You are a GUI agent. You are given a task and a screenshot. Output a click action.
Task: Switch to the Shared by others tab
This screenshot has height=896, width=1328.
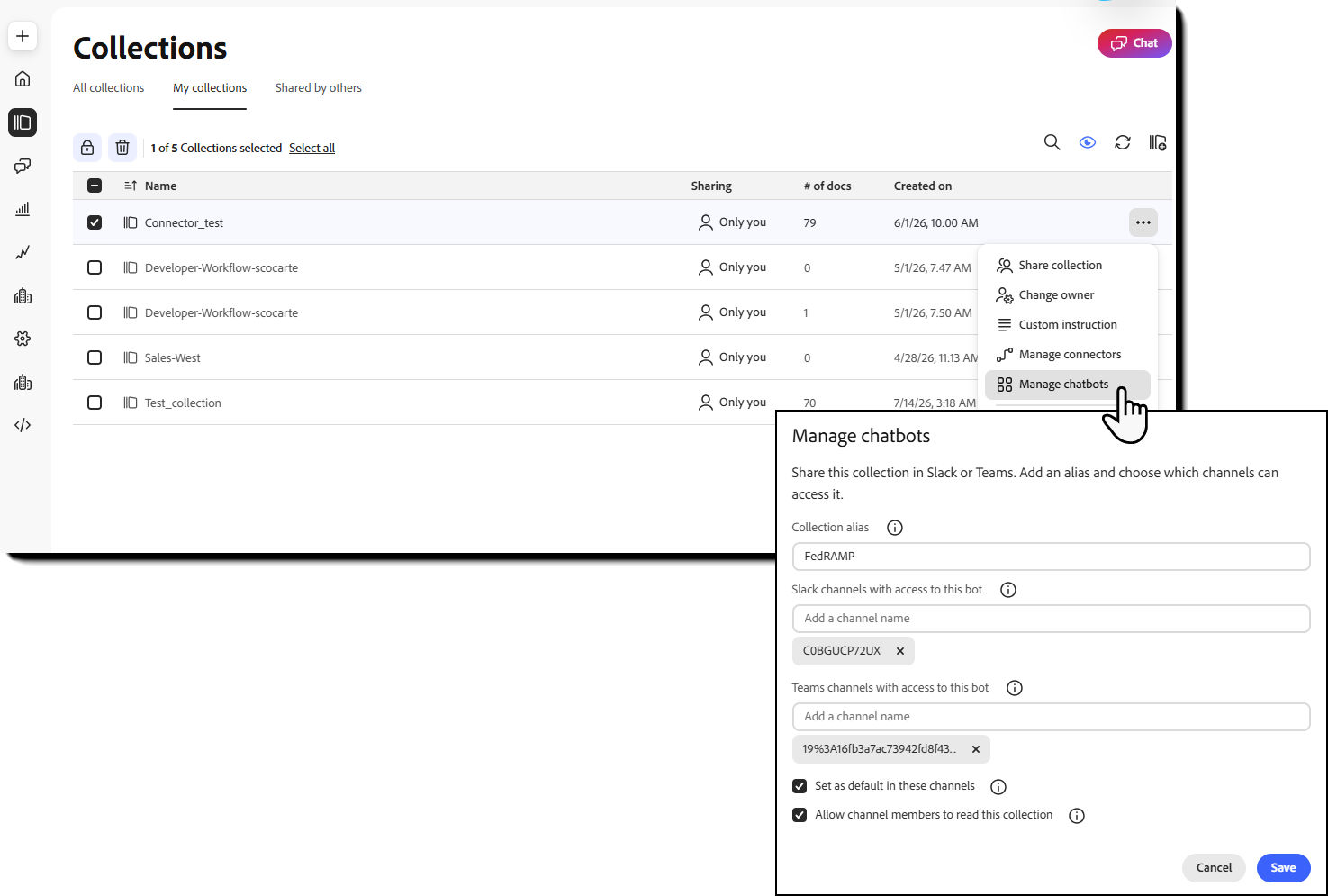(x=319, y=87)
